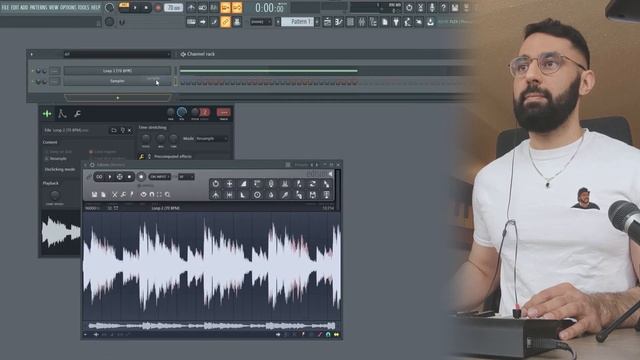Switch the pattern/song mode toggle

click(x=124, y=7)
